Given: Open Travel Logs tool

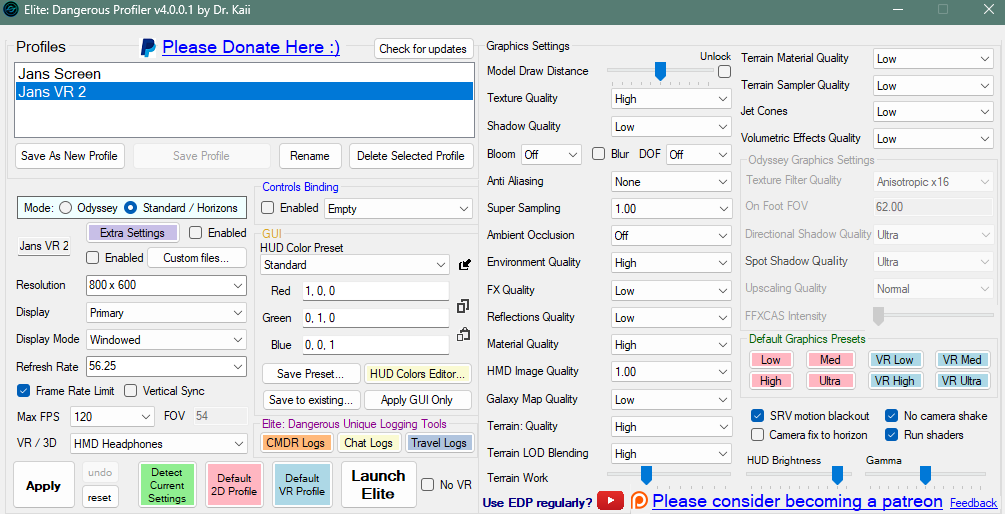Looking at the screenshot, I should click(x=438, y=443).
